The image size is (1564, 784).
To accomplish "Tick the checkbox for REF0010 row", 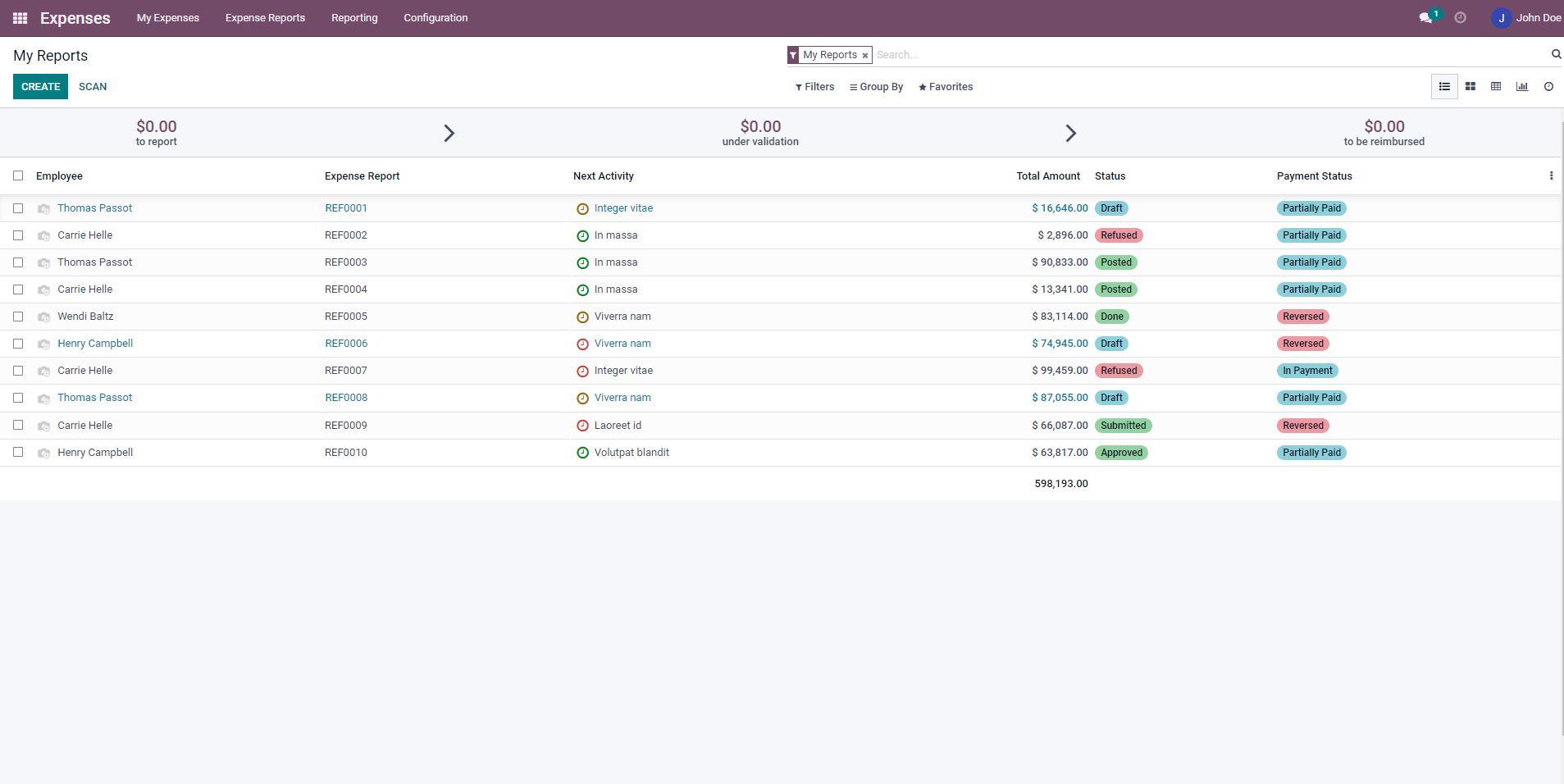I will [x=18, y=453].
